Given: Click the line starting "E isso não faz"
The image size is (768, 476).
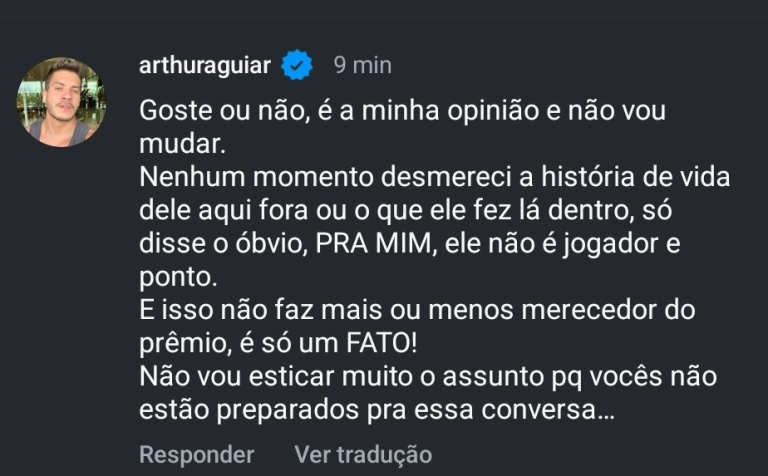Looking at the screenshot, I should click(417, 311).
